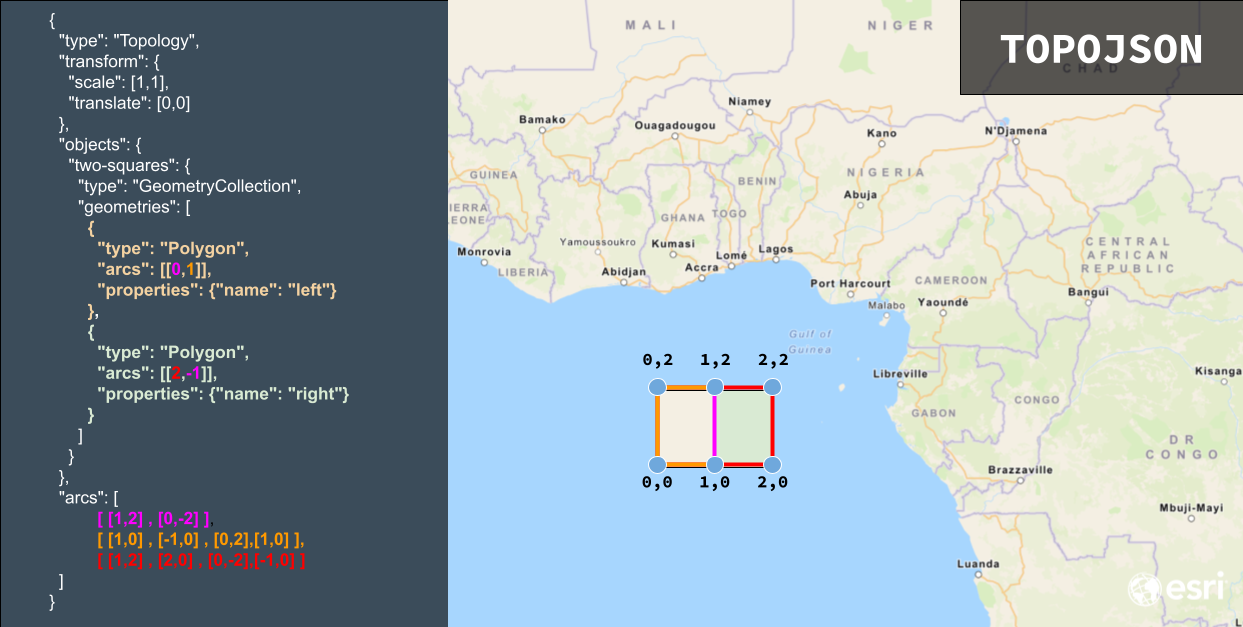Click the Lagos city label
The image size is (1243, 627).
(776, 249)
